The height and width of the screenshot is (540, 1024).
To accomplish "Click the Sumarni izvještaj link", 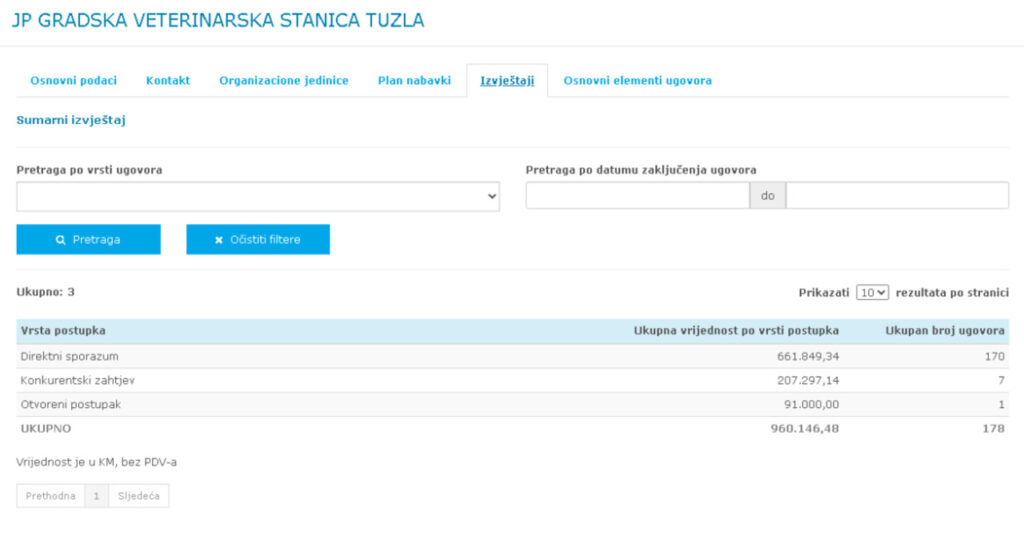I will pyautogui.click(x=71, y=120).
